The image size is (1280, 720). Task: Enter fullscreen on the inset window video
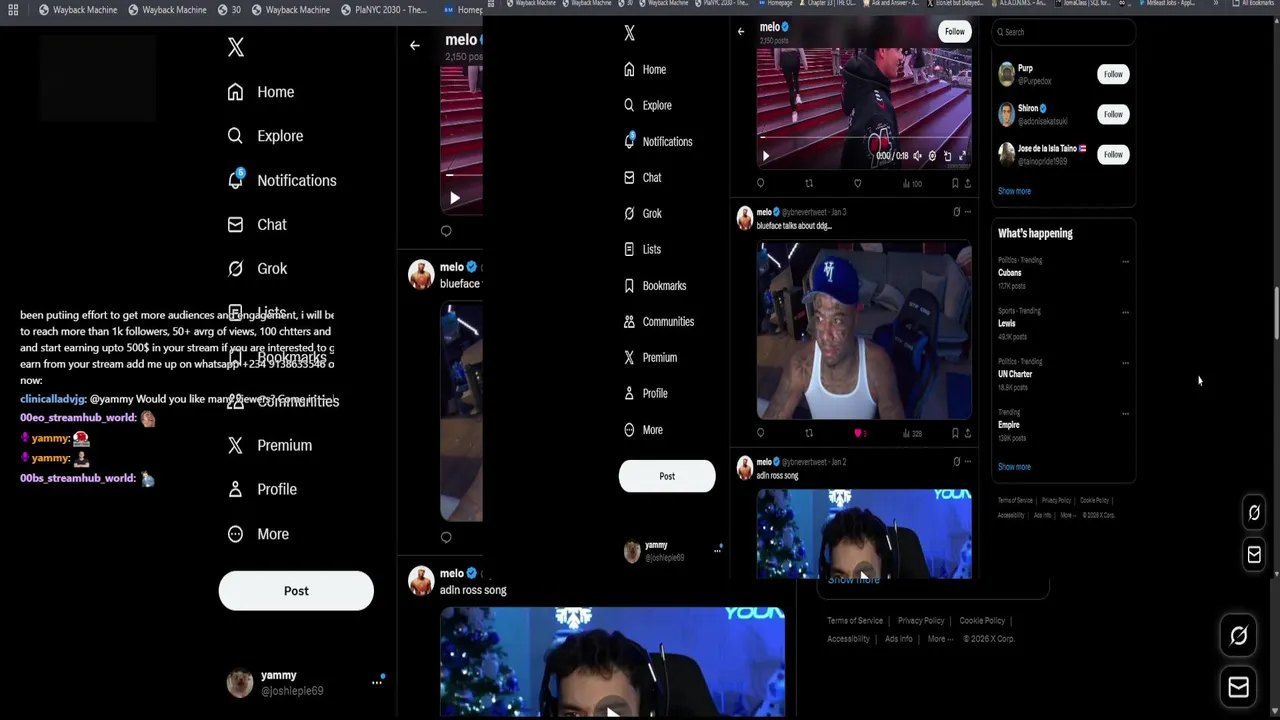pyautogui.click(x=962, y=156)
